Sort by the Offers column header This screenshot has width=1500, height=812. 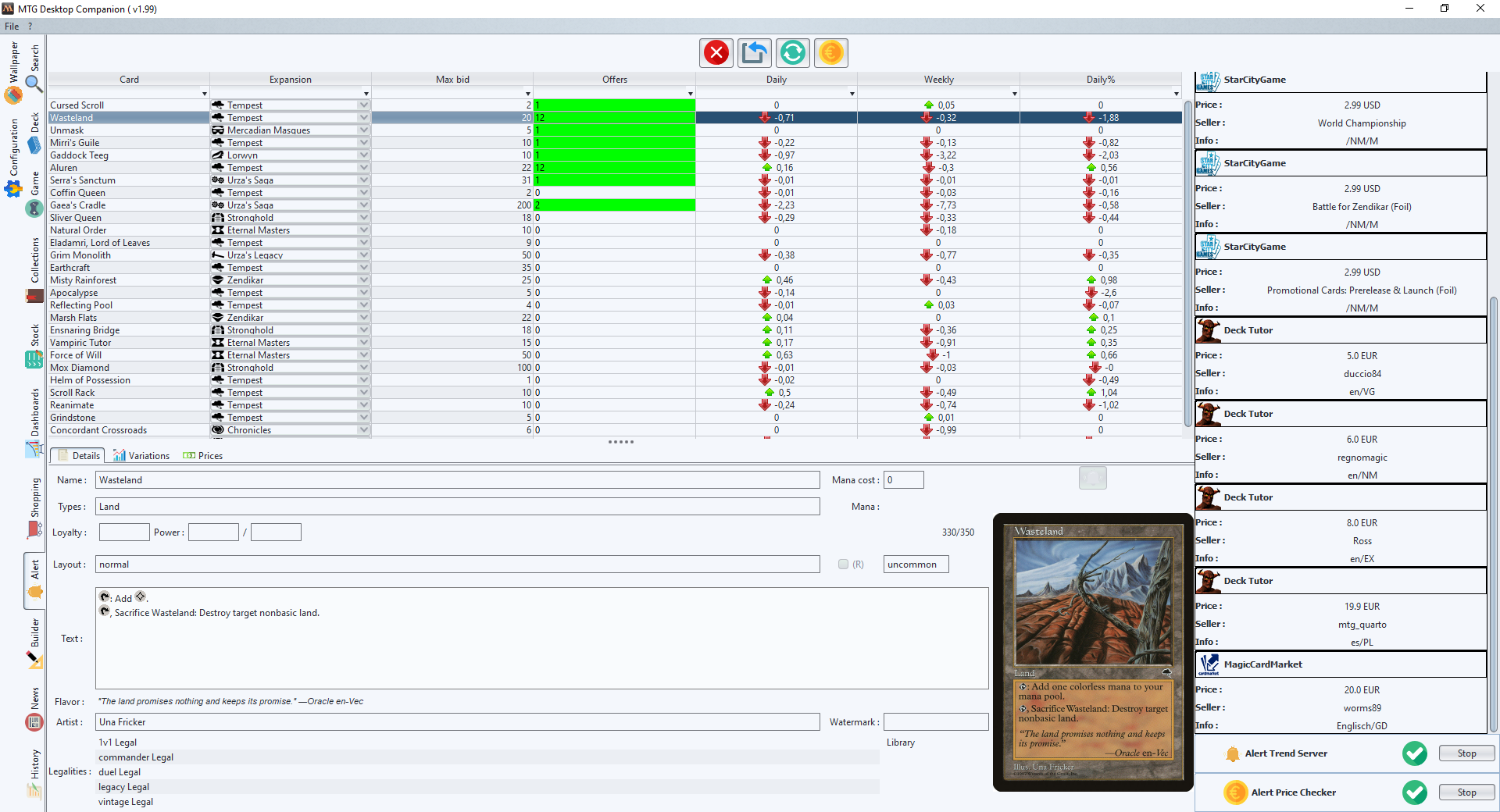615,80
